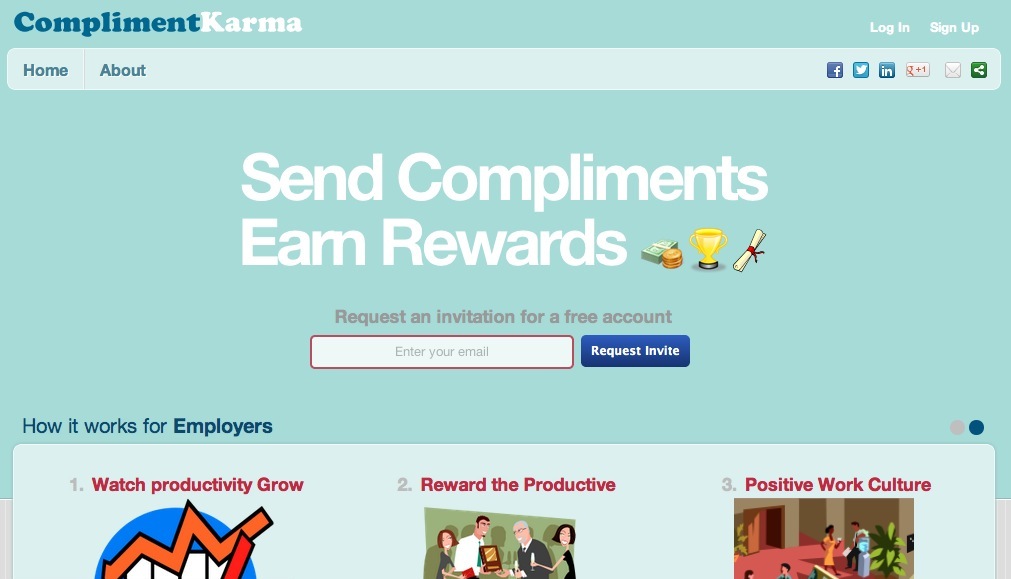This screenshot has height=579, width=1011.
Task: Select the gray carousel dot
Action: [957, 427]
